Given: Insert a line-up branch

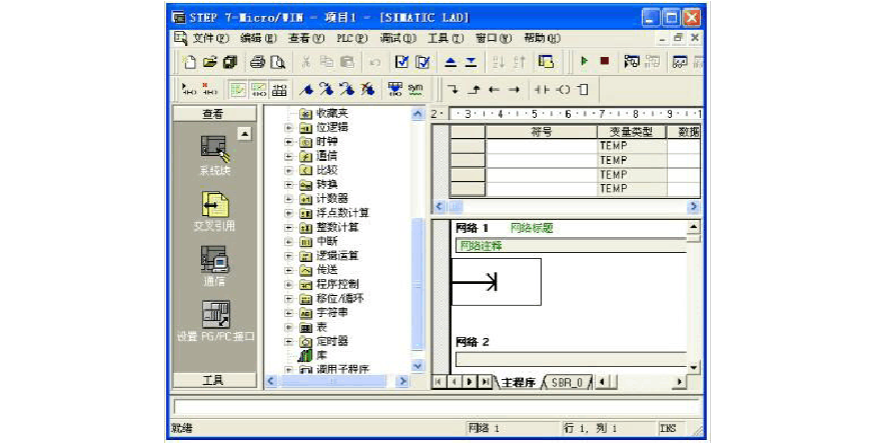Looking at the screenshot, I should click(x=474, y=89).
